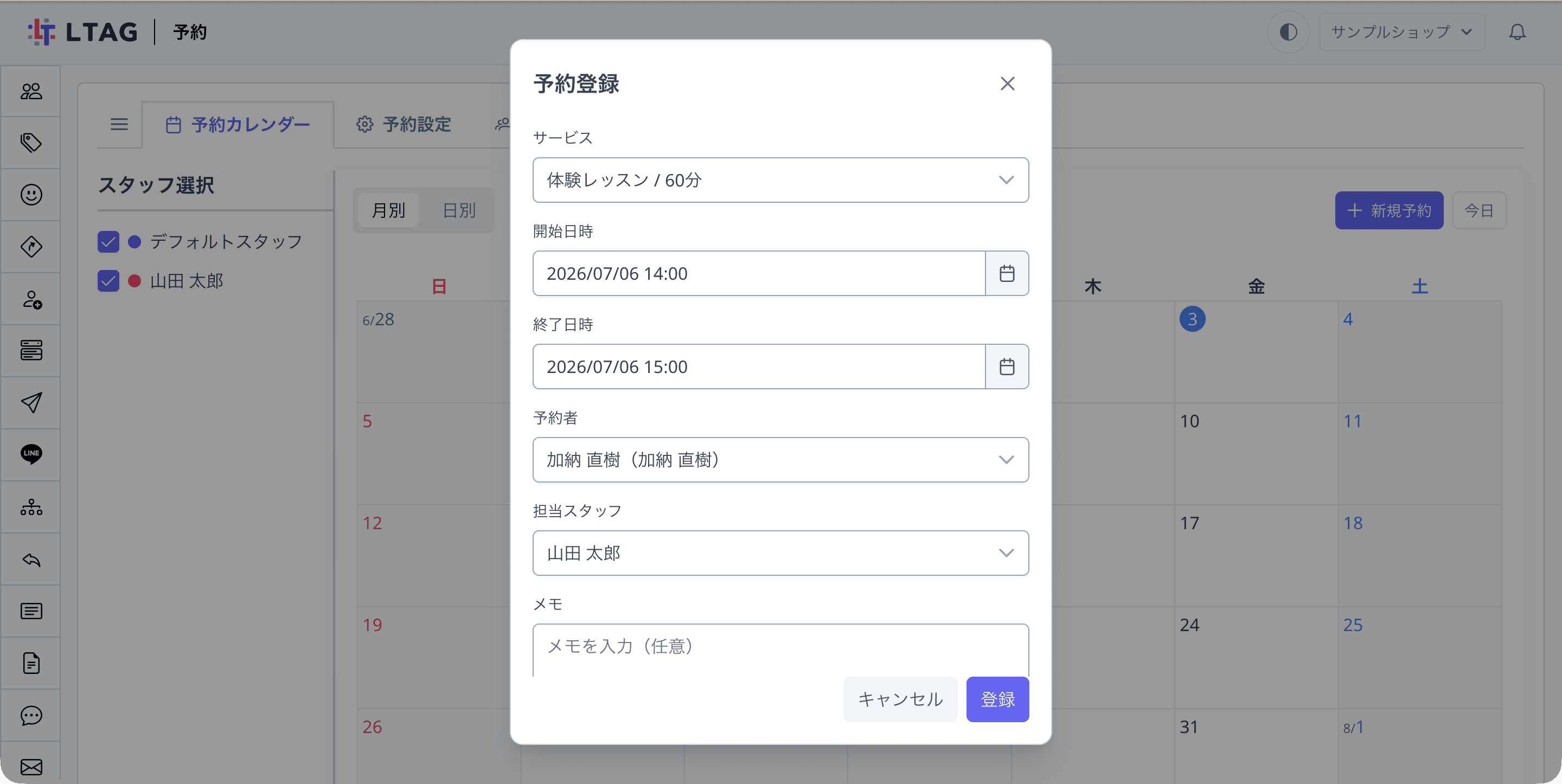The image size is (1562, 784).
Task: Select calendar date 5 Sunday
Action: click(367, 421)
